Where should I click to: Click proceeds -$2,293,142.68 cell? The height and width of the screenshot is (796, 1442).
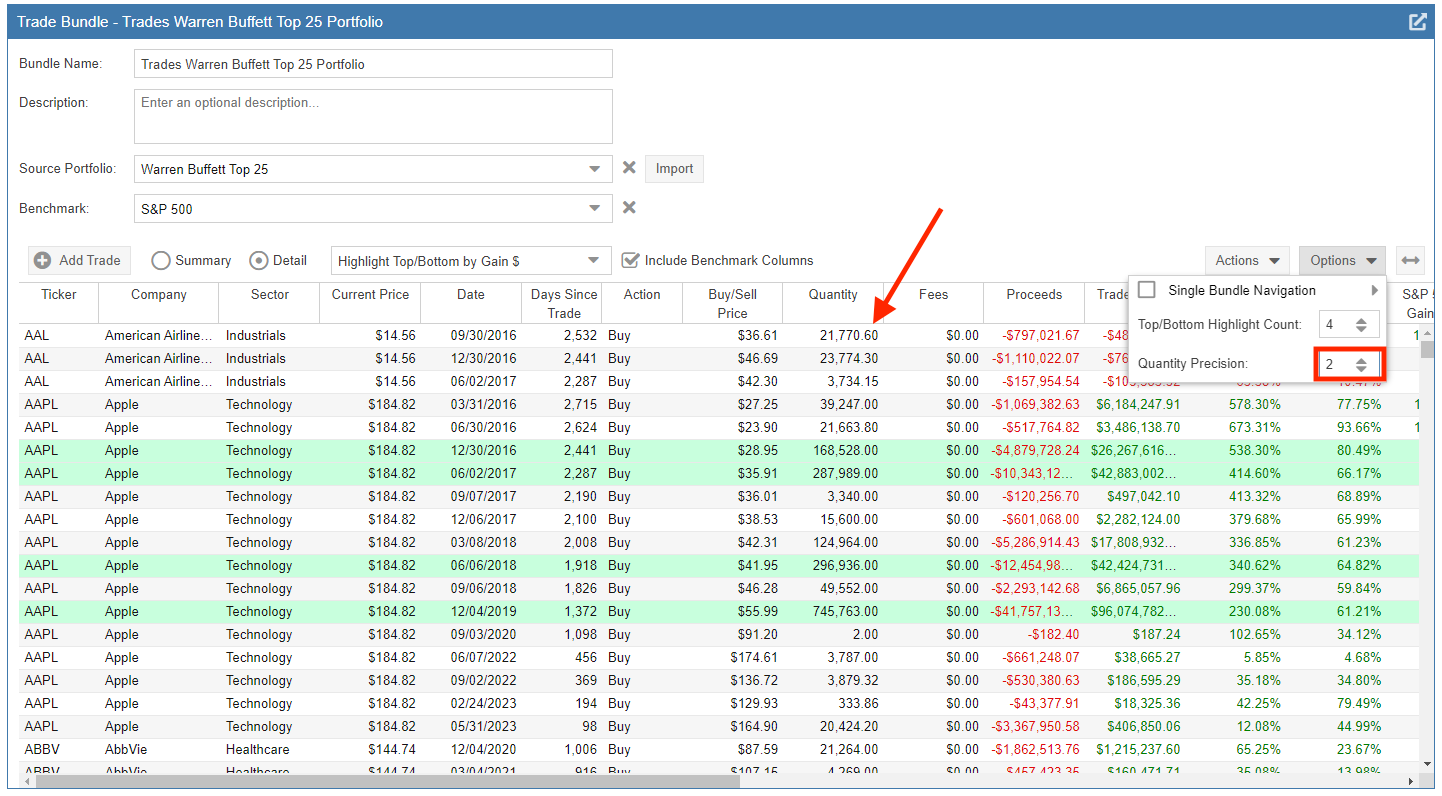click(1035, 588)
